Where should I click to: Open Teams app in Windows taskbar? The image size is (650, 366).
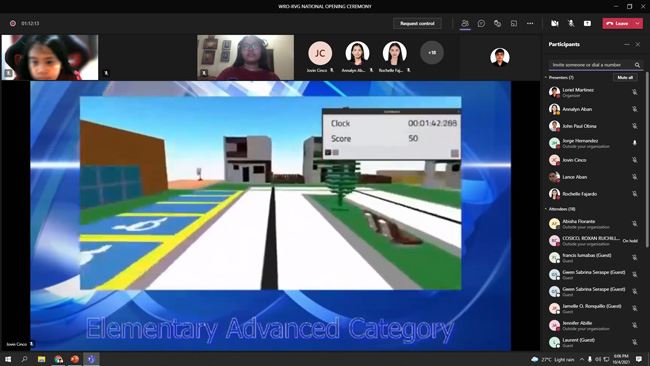click(91, 359)
